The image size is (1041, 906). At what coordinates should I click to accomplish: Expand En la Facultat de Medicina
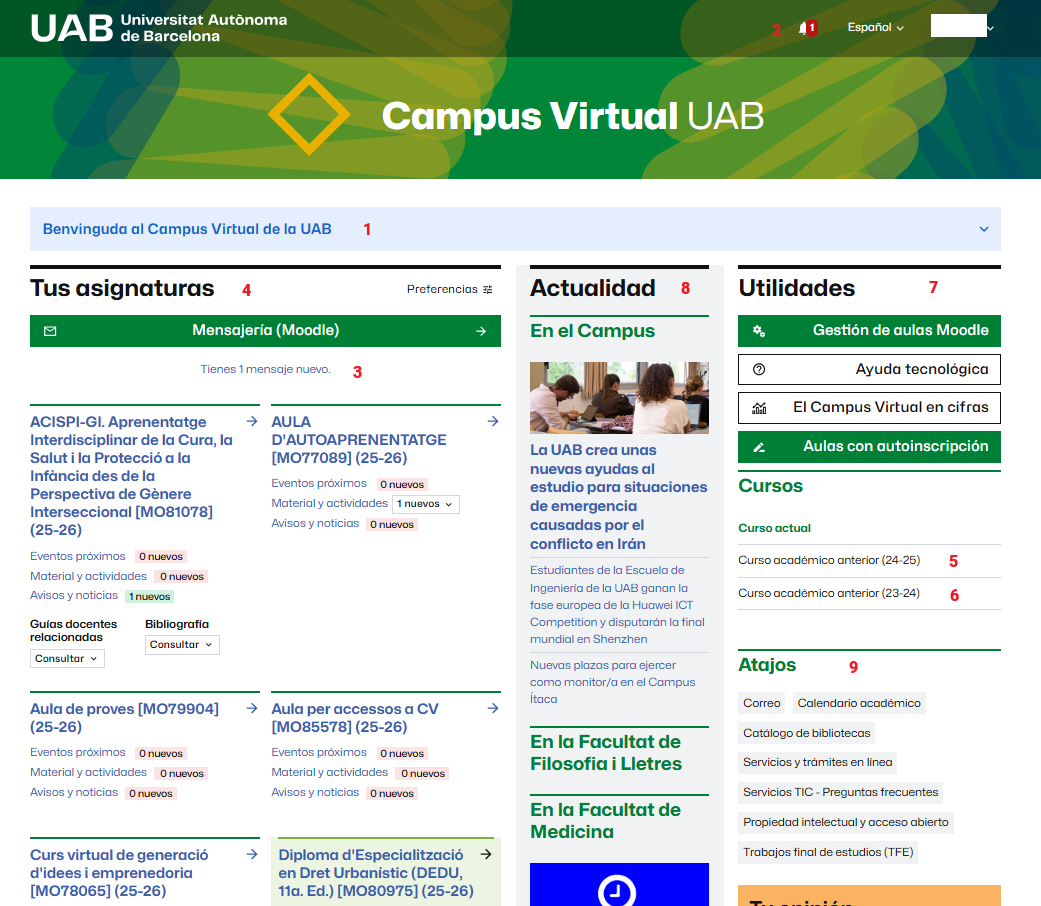click(x=605, y=820)
